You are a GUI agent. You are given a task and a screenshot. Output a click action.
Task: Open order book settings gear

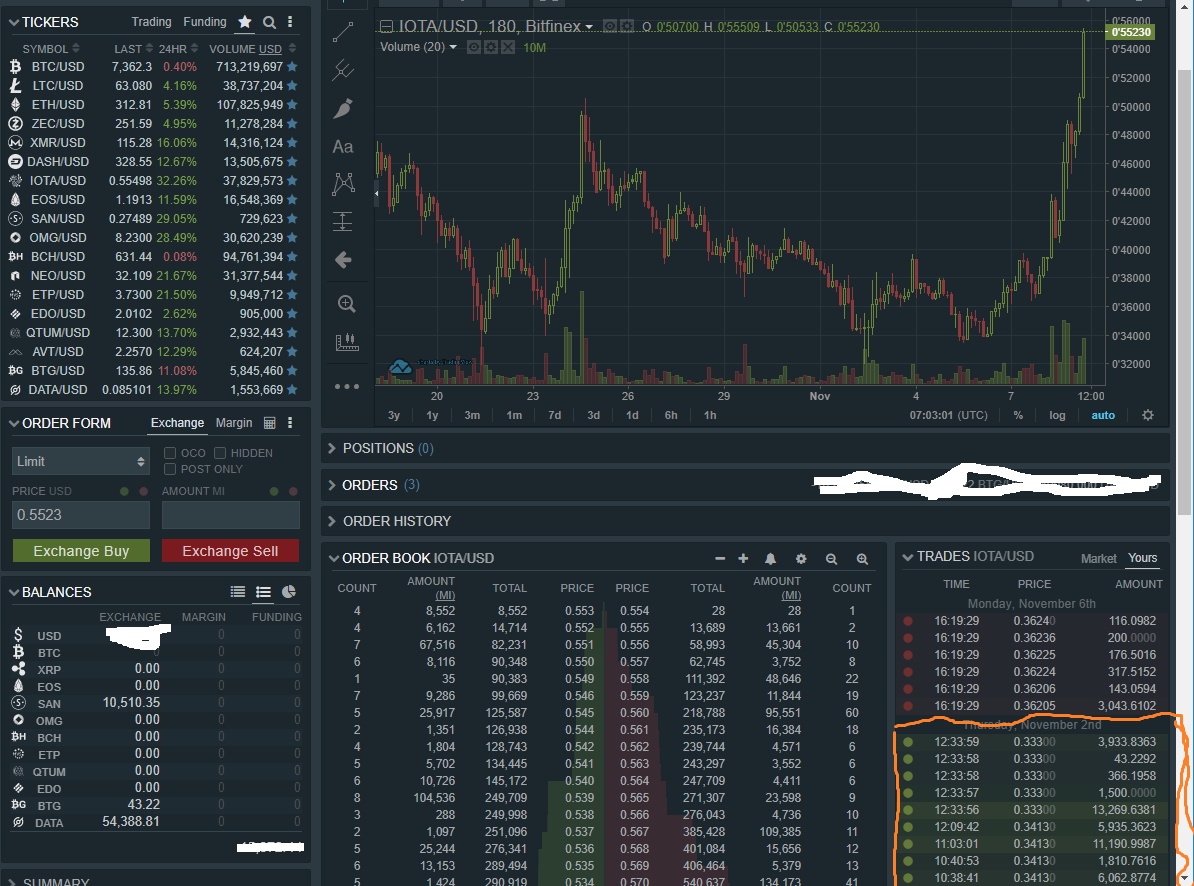[801, 559]
